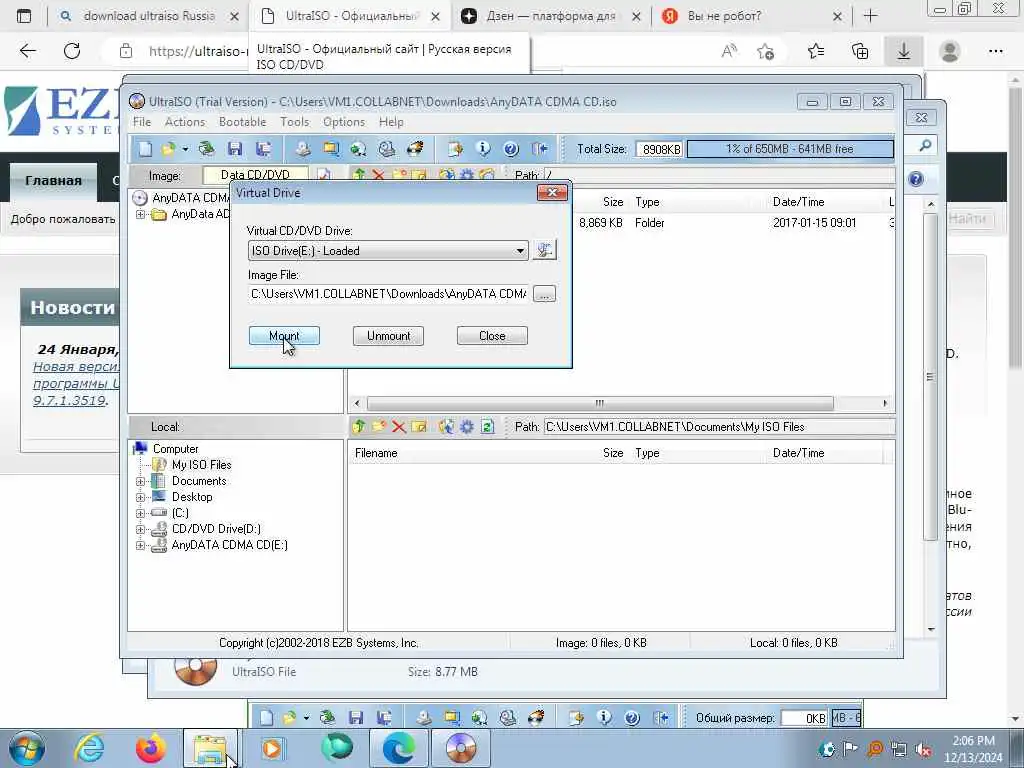Click the 'Главная' site navigation tab
1024x768 pixels.
click(54, 181)
